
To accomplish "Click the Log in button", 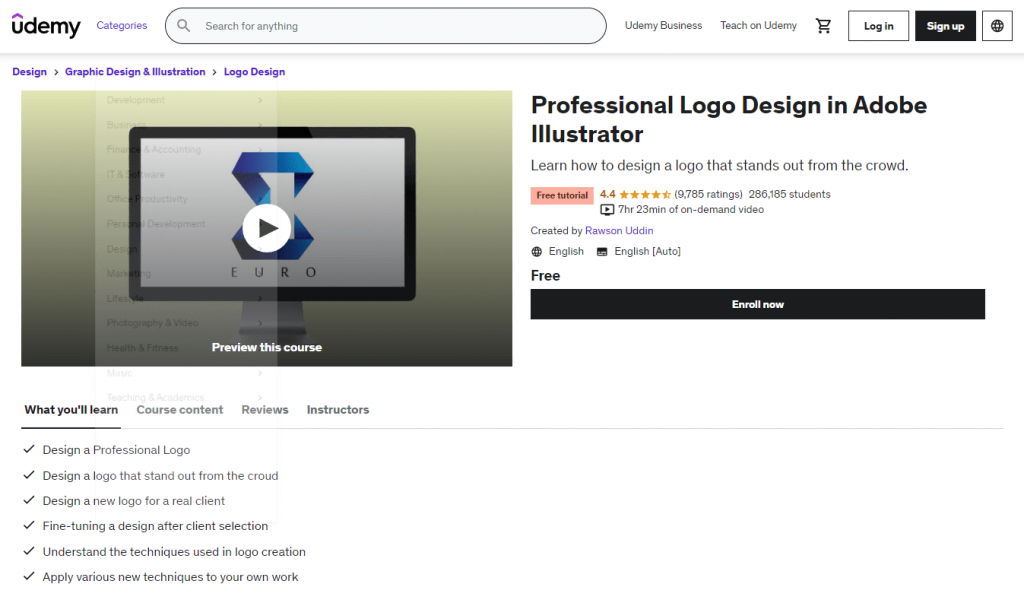I will pos(878,25).
